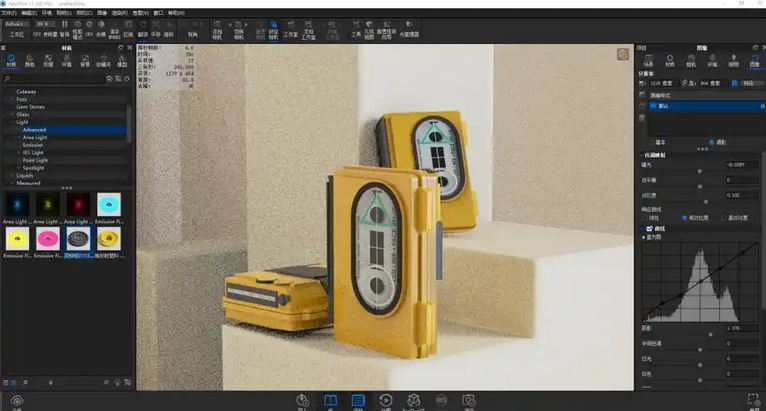Screen dimensions: 766x411
Task: Switch to the Environments tab in library panel
Action: point(67,62)
